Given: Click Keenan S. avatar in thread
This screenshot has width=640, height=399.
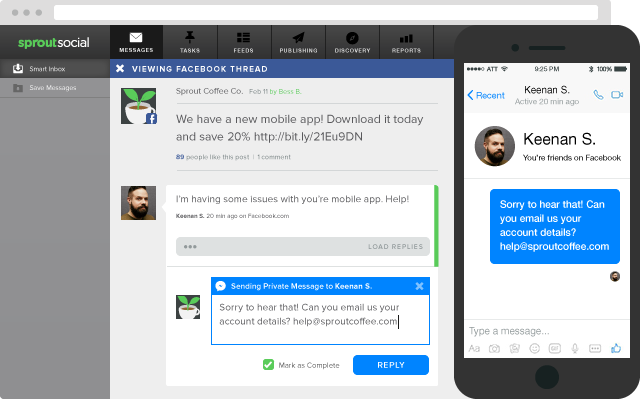Looking at the screenshot, I should point(138,203).
